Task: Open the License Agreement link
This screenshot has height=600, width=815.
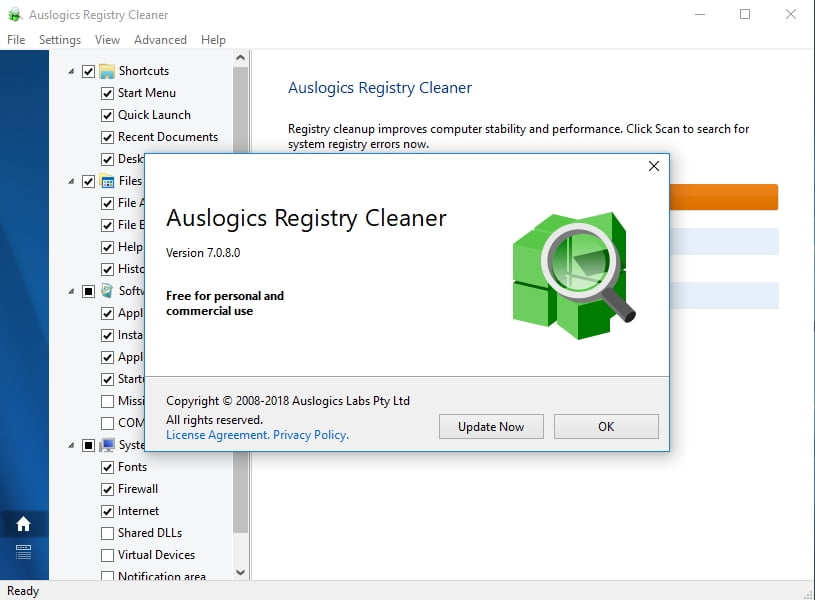Action: click(217, 435)
